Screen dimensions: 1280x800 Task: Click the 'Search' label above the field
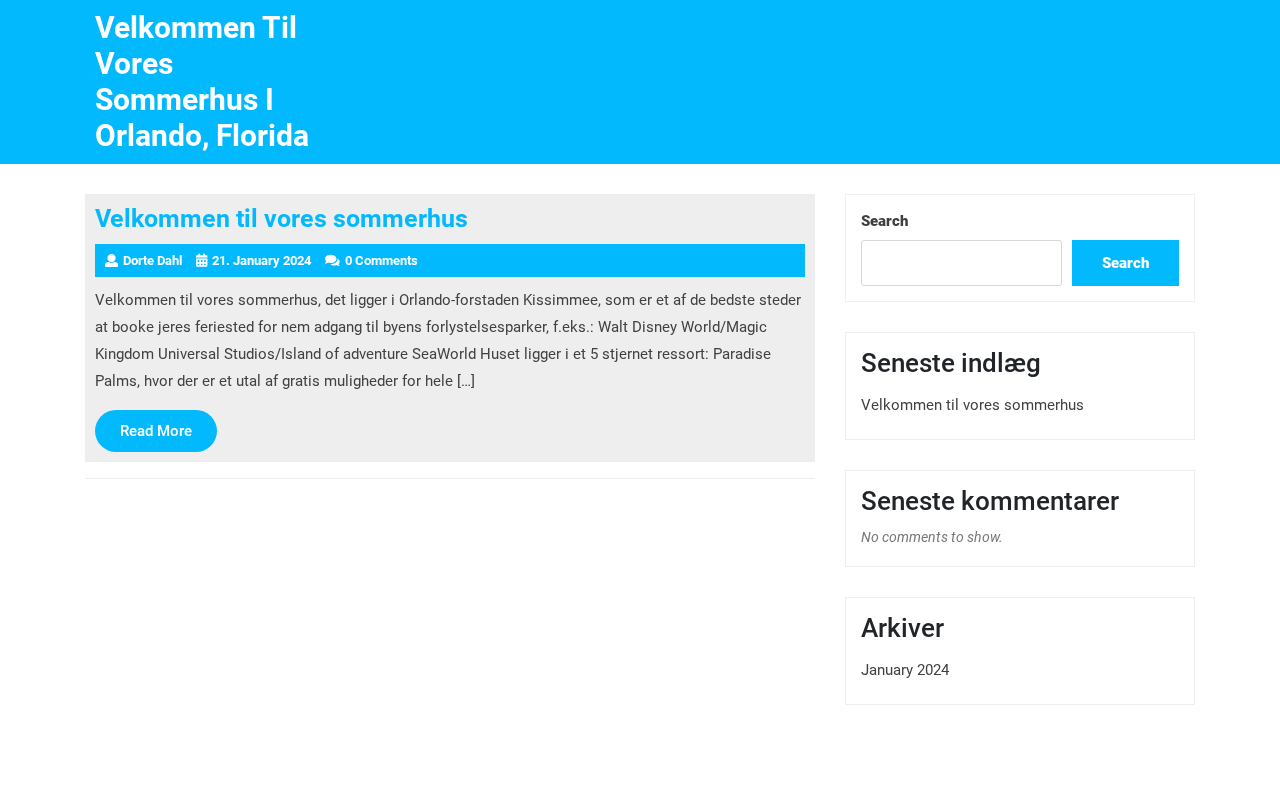pyautogui.click(x=884, y=221)
